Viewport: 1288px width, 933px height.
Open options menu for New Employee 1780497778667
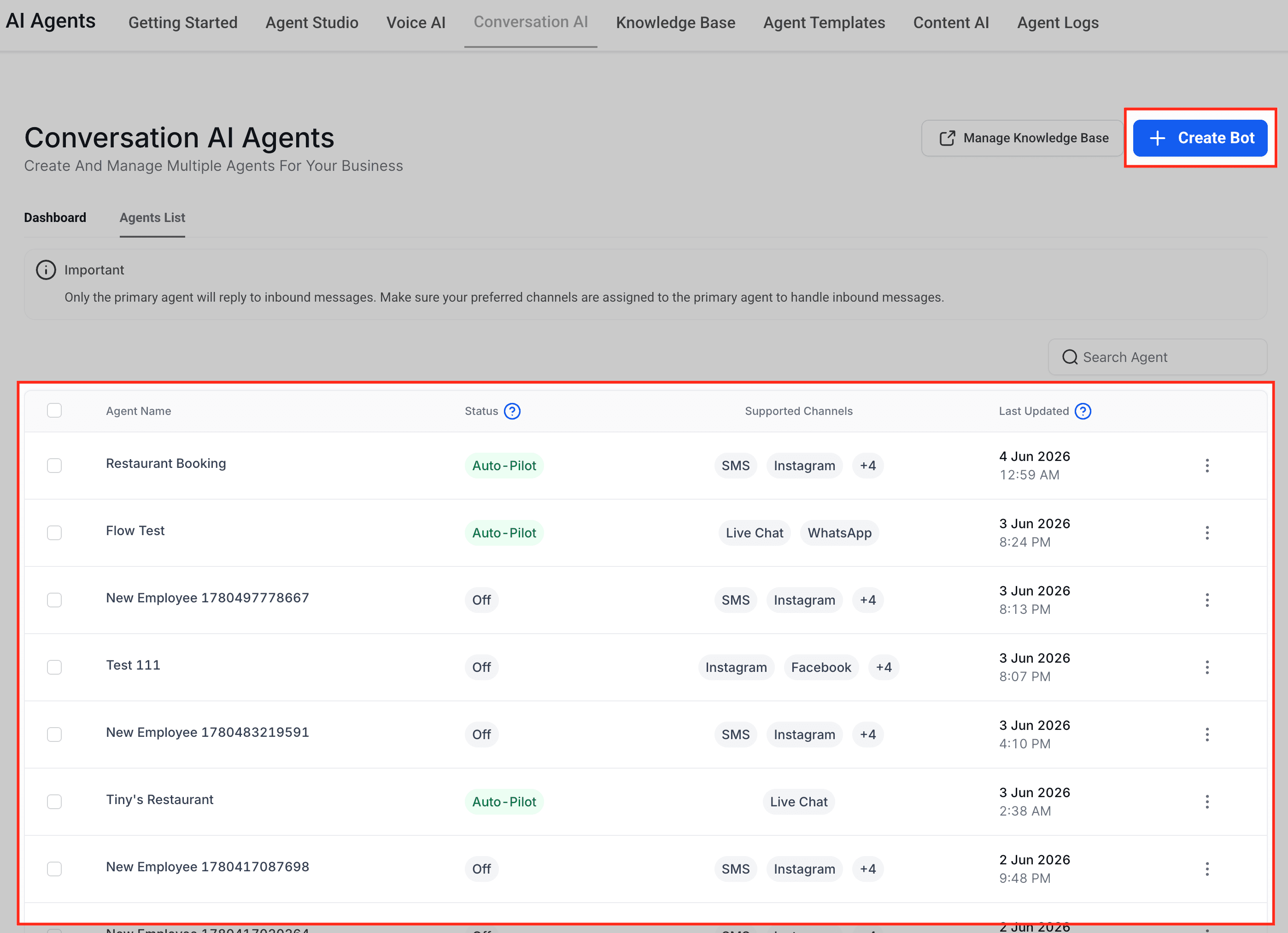click(1207, 600)
